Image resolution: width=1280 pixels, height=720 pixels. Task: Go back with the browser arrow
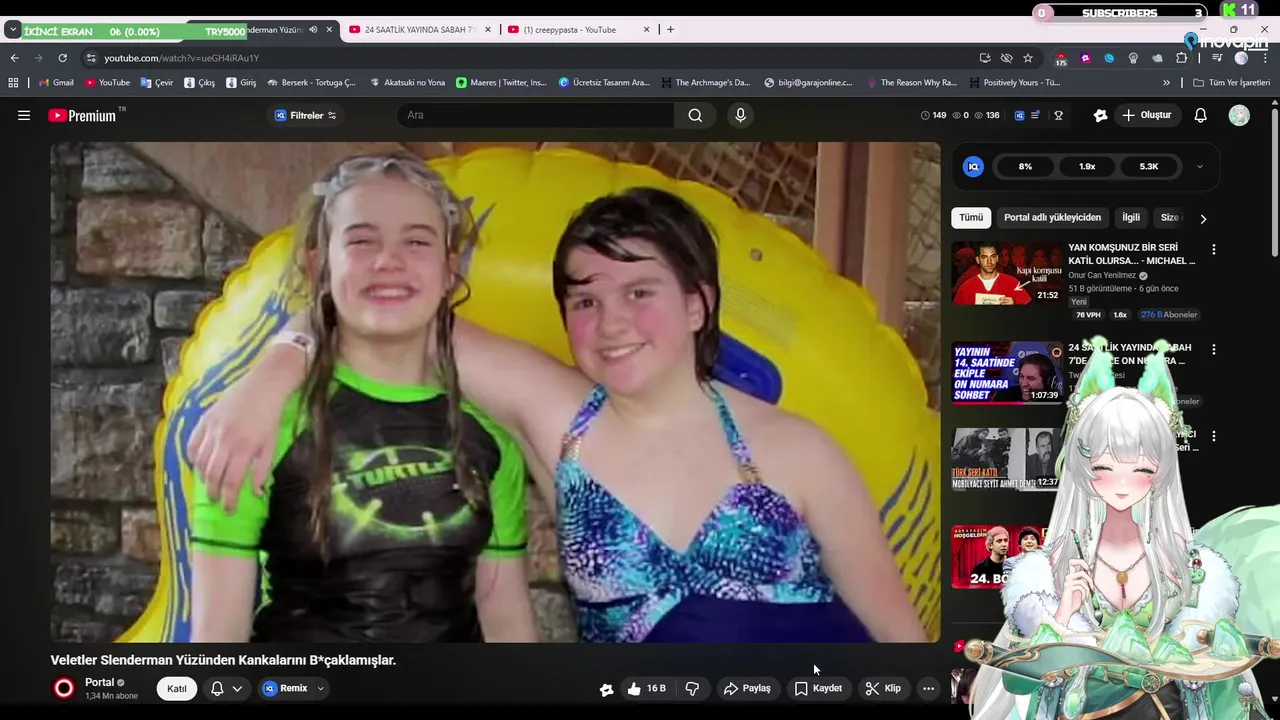click(14, 58)
